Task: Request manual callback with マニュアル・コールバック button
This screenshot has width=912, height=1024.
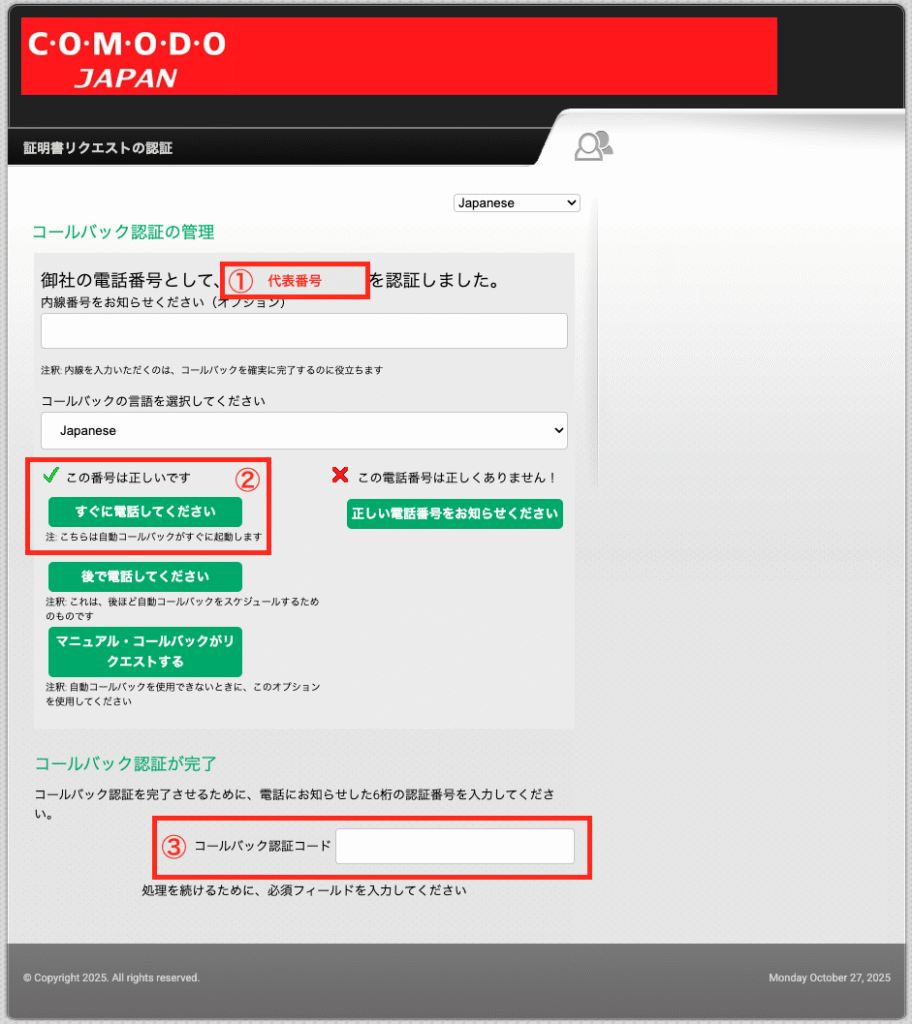Action: pos(145,653)
